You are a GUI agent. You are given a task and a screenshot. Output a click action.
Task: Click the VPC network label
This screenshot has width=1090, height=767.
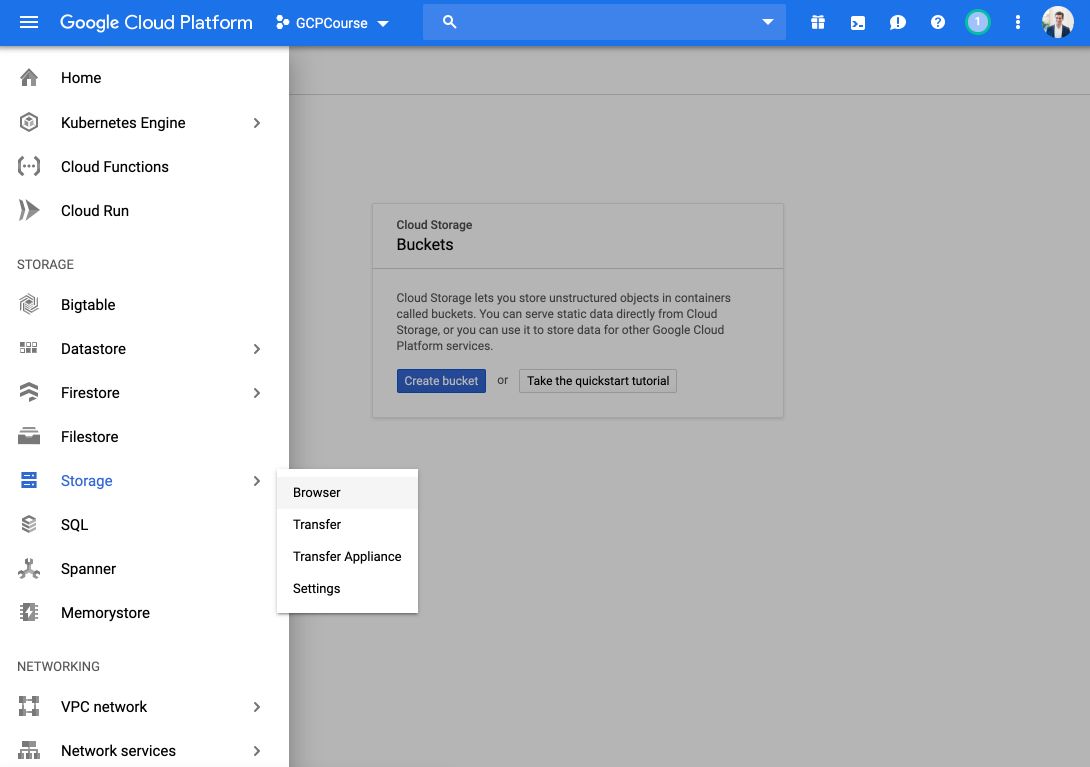(x=104, y=707)
